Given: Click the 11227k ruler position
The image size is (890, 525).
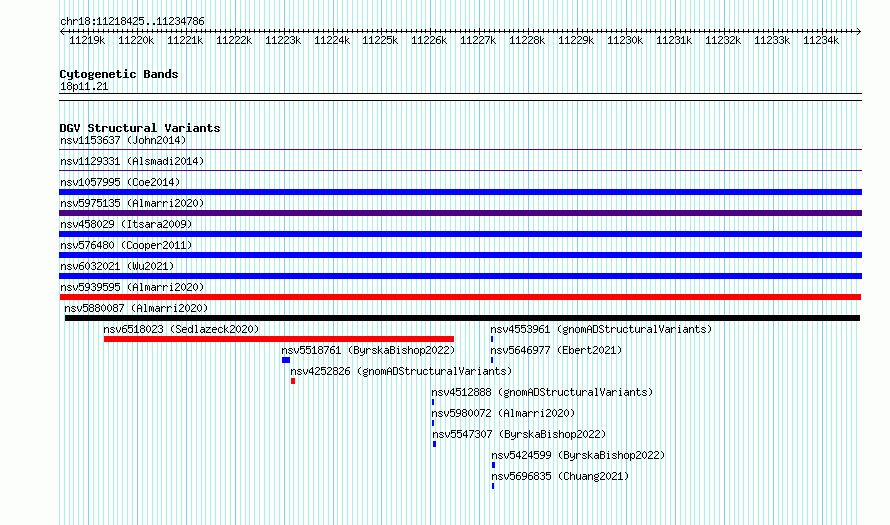Looking at the screenshot, I should pos(478,40).
